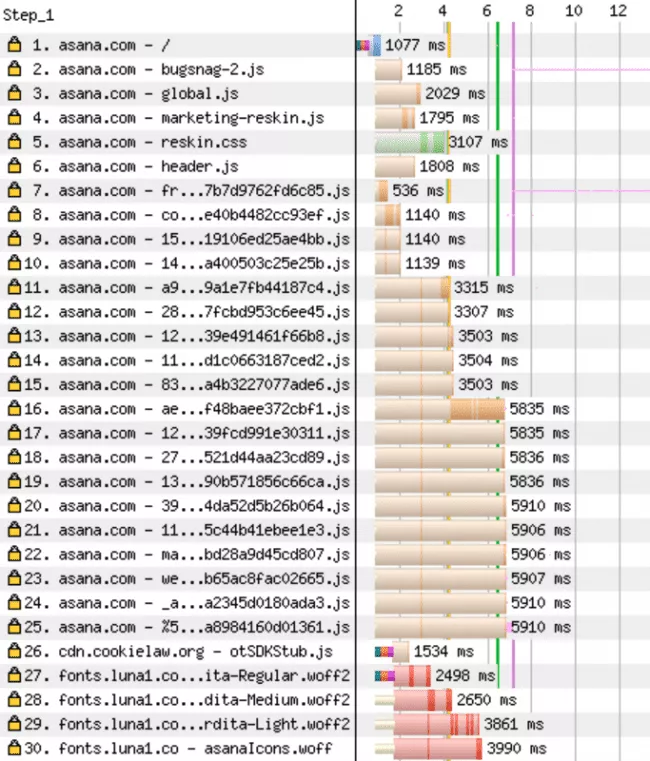Click the lock icon on request 16
Screen dimensions: 650x761
pos(14,409)
